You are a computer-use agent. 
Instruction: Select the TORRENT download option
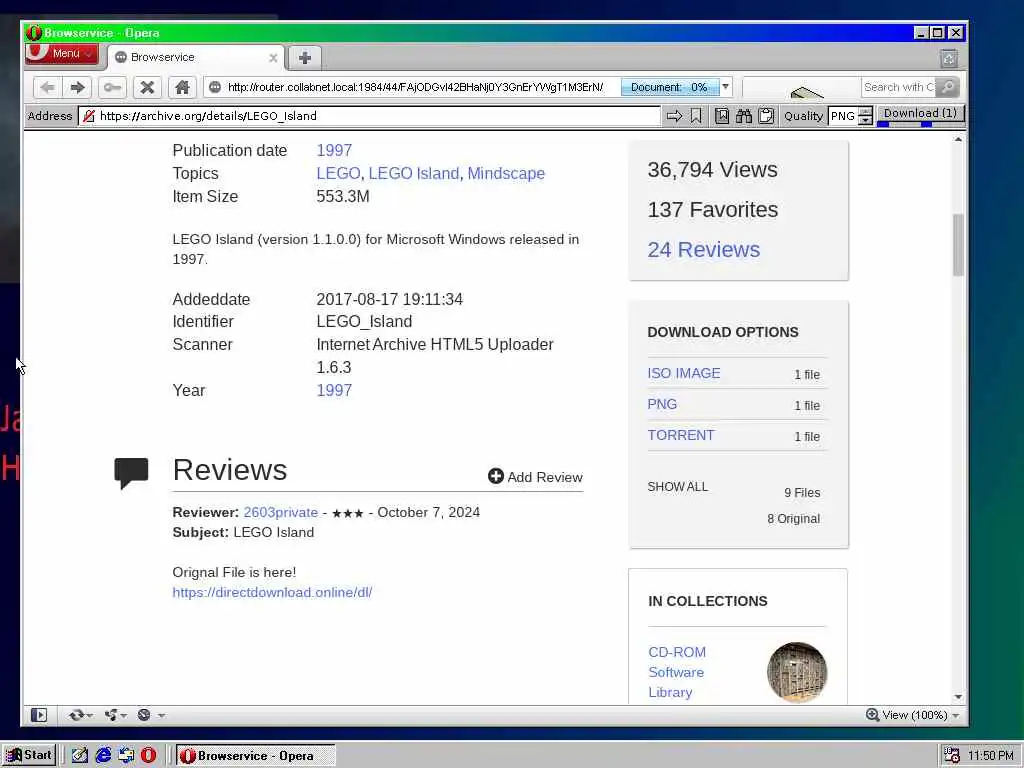(x=680, y=435)
